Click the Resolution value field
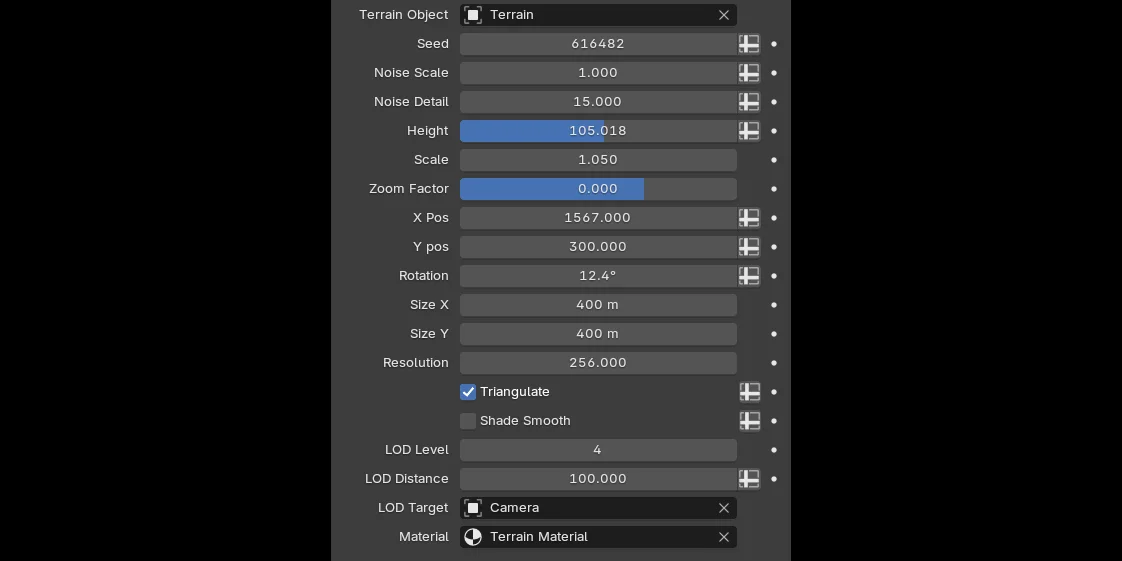The width and height of the screenshot is (1122, 561). [598, 363]
